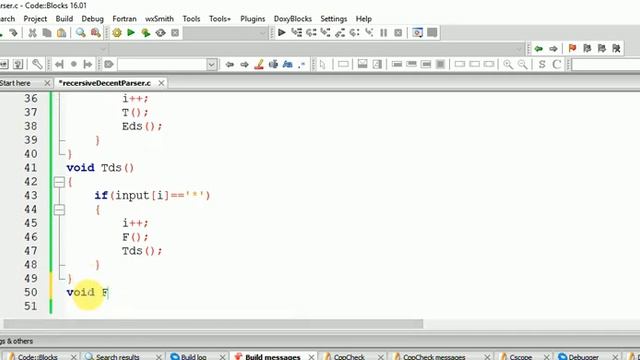Collapse the if-block fold marker line 44

(59, 209)
